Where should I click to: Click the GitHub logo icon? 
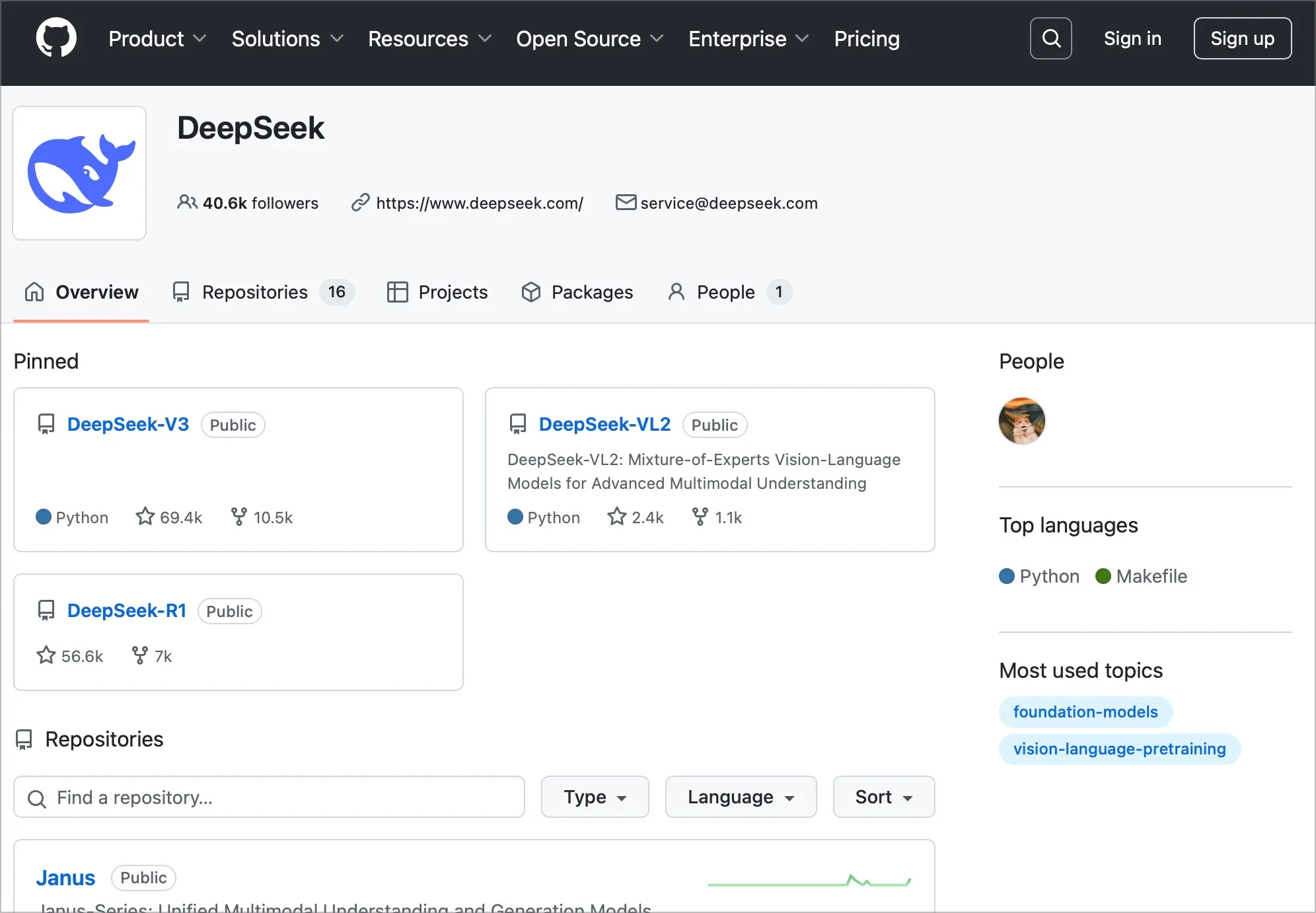[x=56, y=38]
